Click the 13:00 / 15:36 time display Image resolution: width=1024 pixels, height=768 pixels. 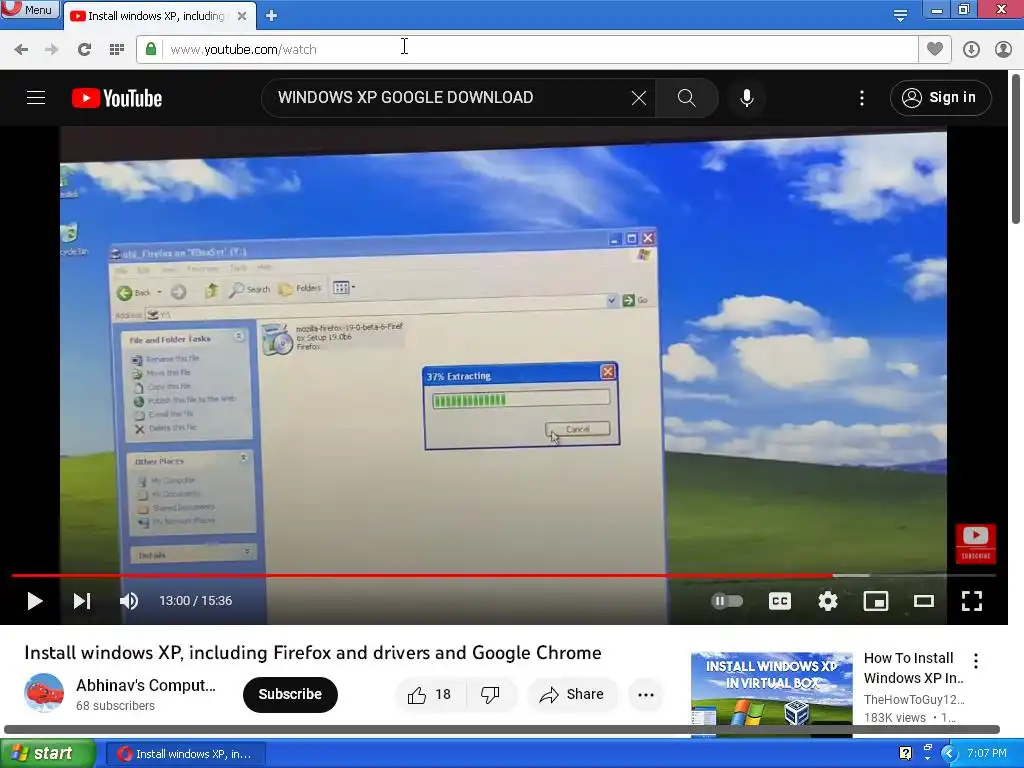[x=196, y=601]
